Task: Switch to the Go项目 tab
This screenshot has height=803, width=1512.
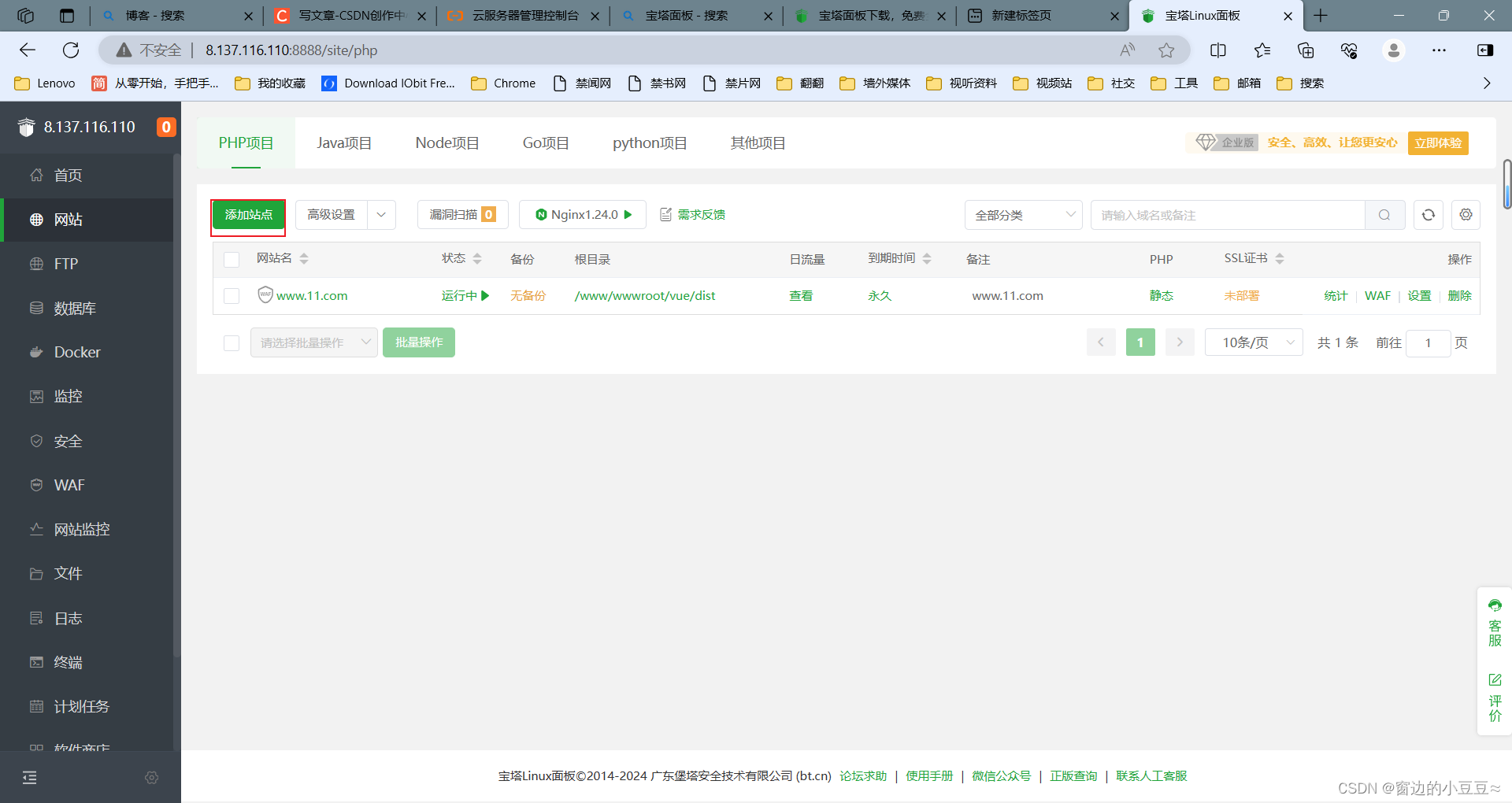Action: (x=546, y=143)
